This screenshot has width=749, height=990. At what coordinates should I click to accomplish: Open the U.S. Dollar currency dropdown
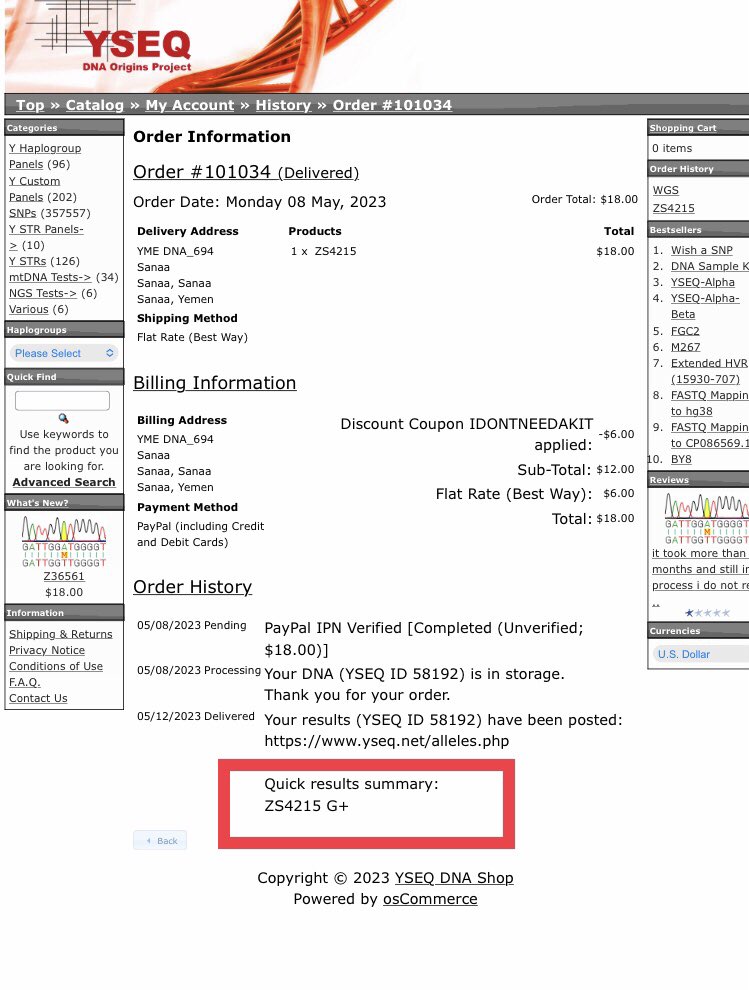pyautogui.click(x=700, y=654)
